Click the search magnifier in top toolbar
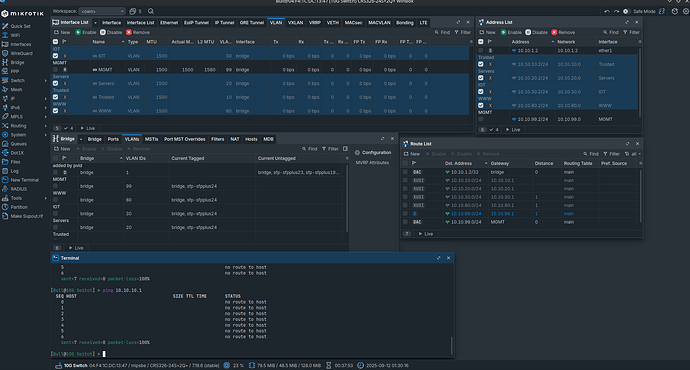690x370 pixels. (151, 11)
